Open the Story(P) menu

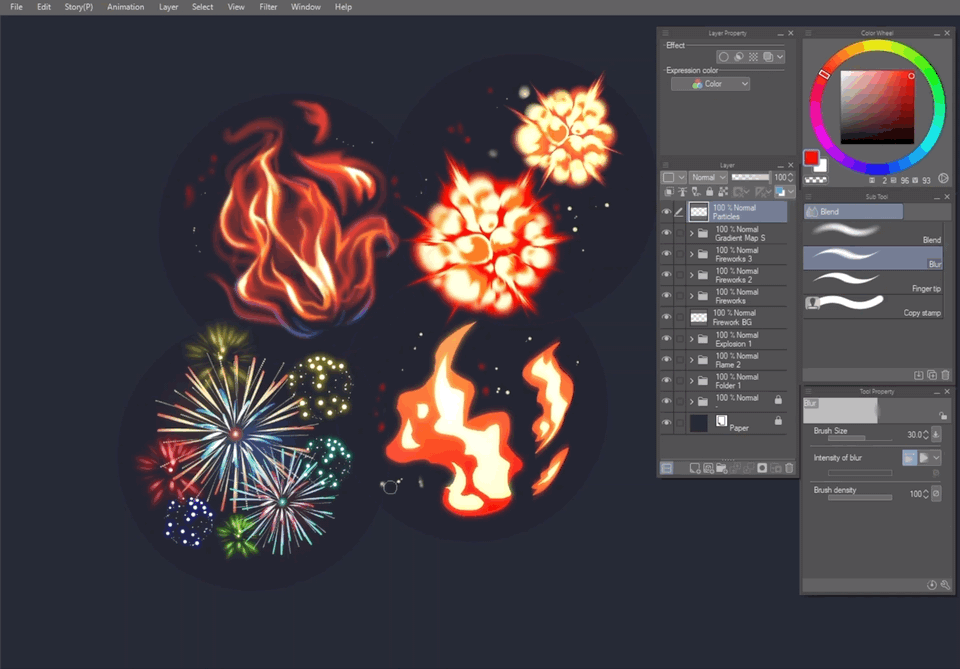click(79, 7)
